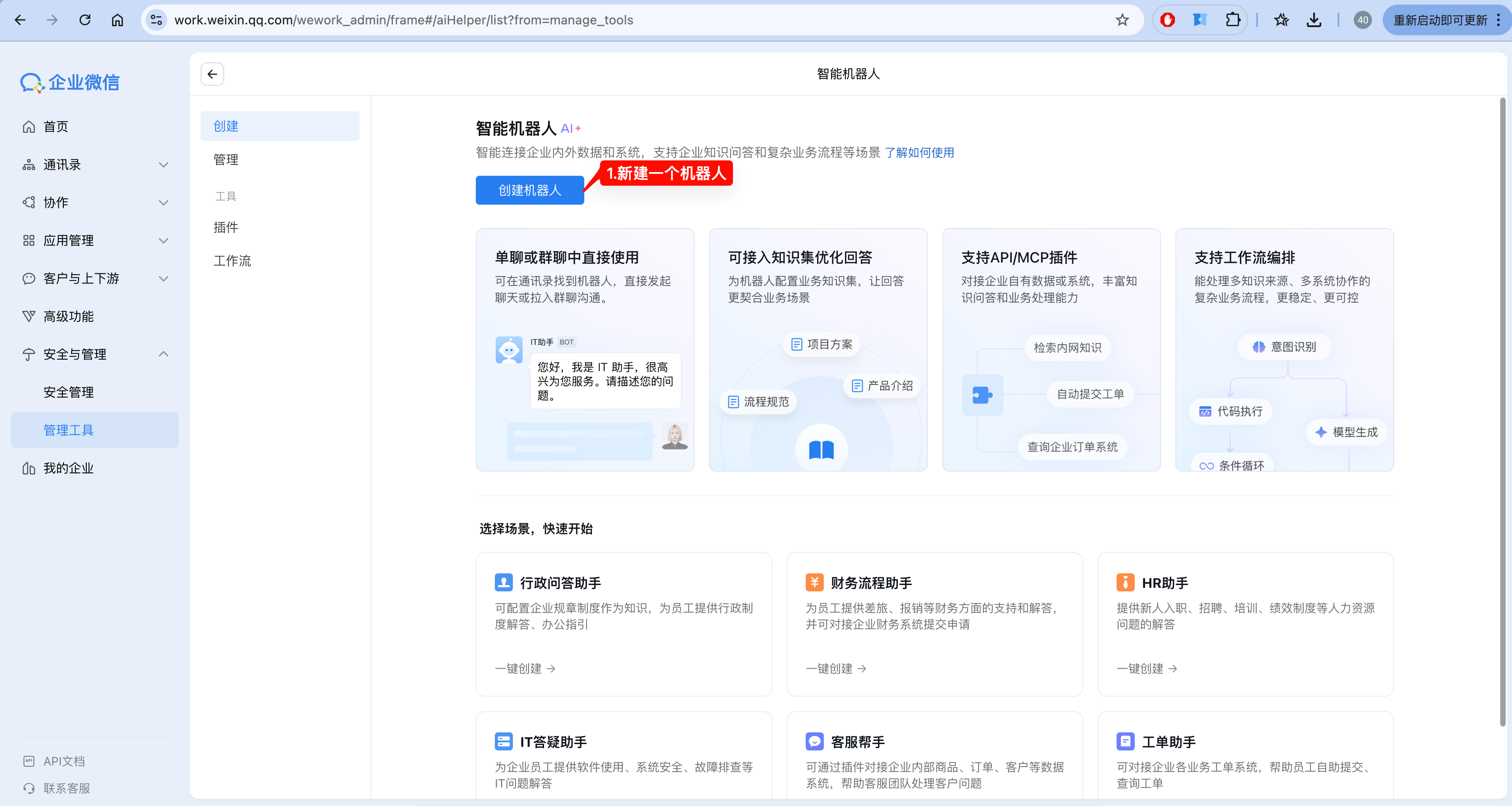Click the page vertical scrollbar
Viewport: 1512px width, 806px height.
(x=1502, y=411)
